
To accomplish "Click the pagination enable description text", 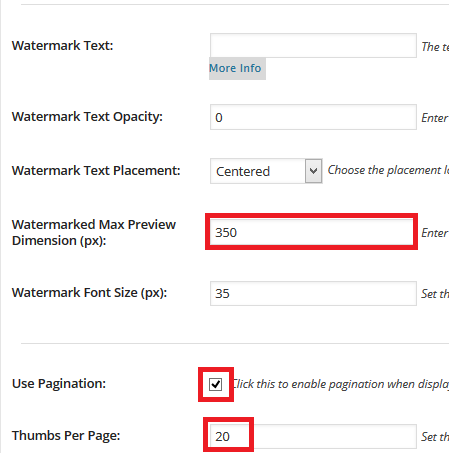I will click(x=340, y=384).
